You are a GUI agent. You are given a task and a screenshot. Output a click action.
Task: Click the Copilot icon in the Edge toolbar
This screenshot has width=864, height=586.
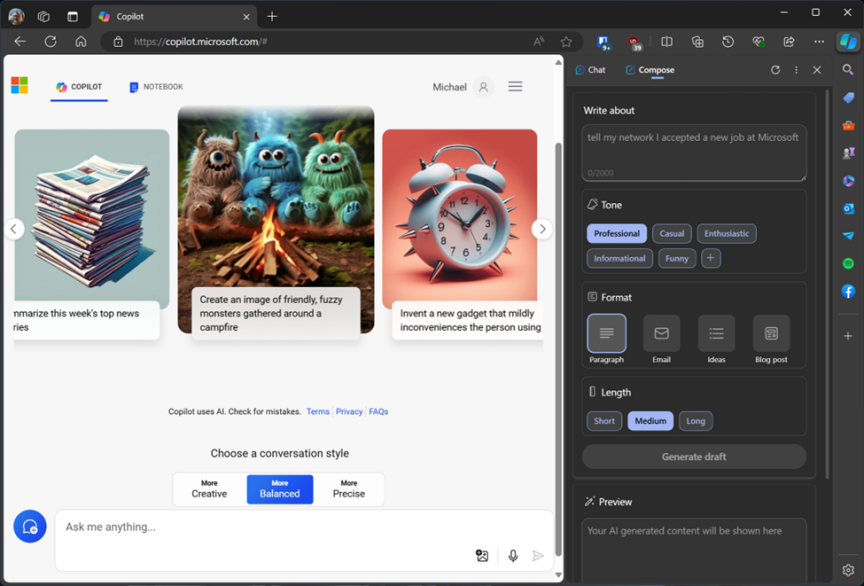[848, 42]
